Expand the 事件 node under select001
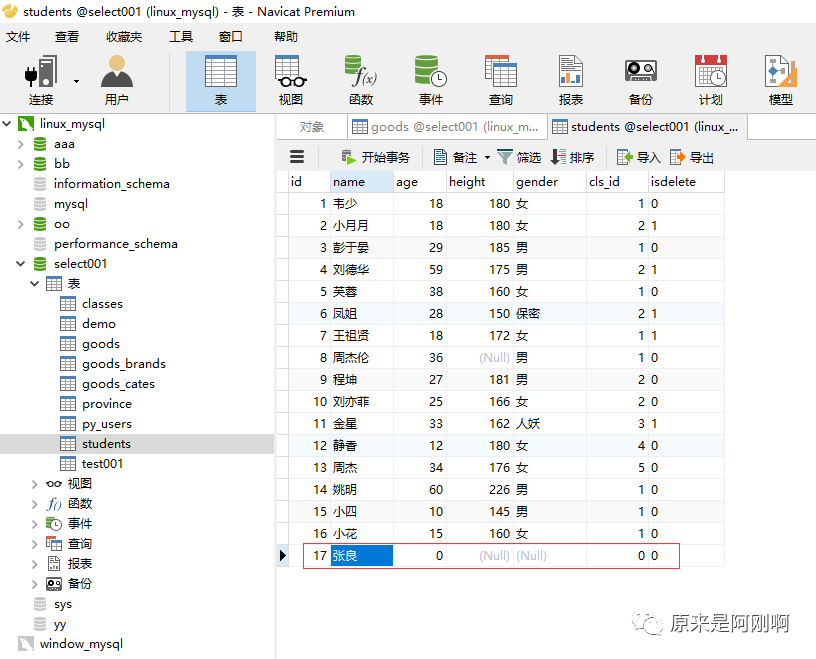Viewport: 816px width, 659px height. pyautogui.click(x=34, y=524)
